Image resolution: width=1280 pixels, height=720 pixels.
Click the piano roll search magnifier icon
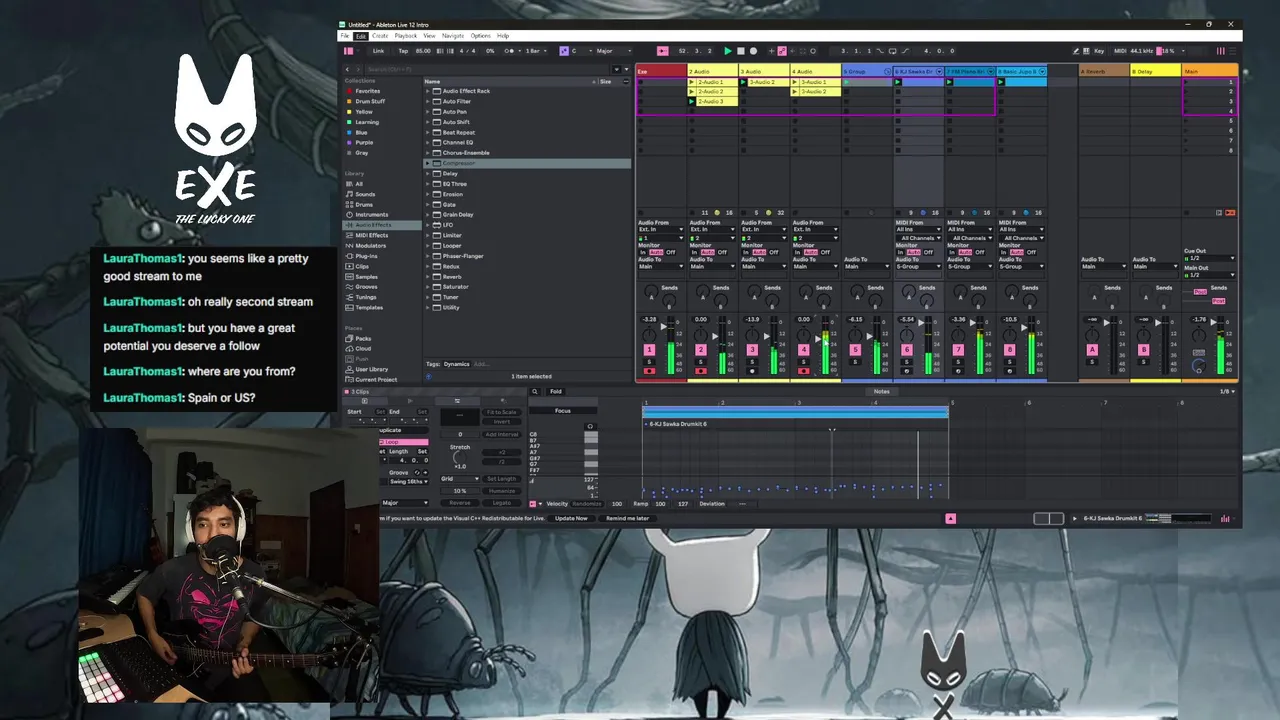pos(535,392)
